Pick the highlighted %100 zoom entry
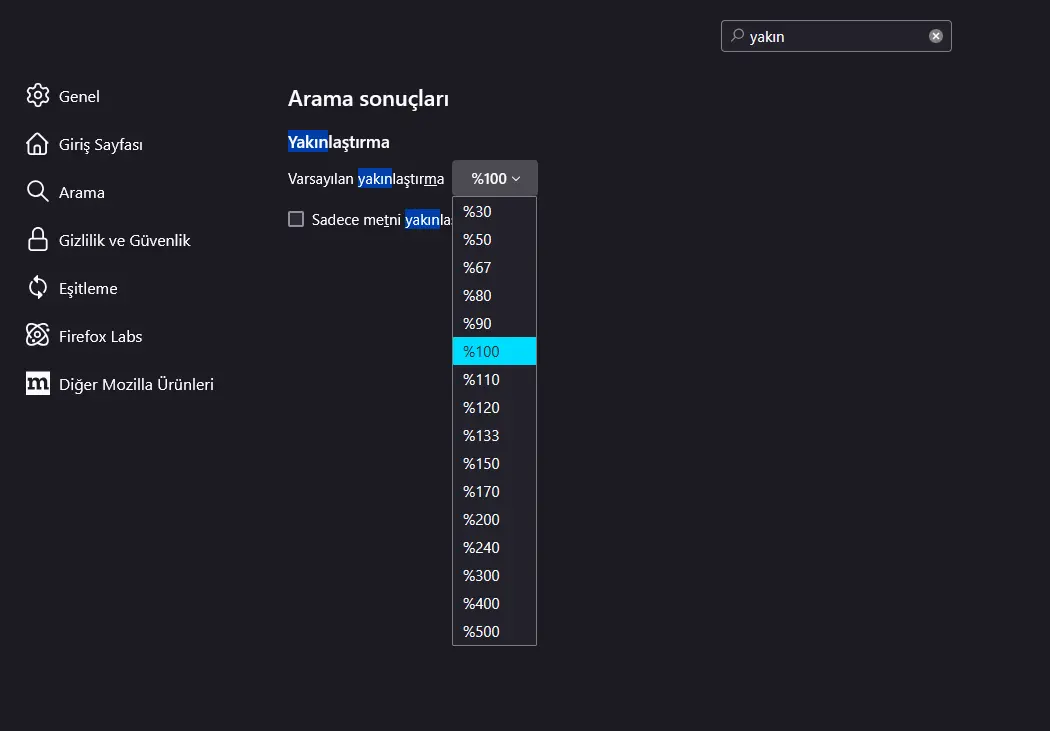This screenshot has height=731, width=1050. 494,351
